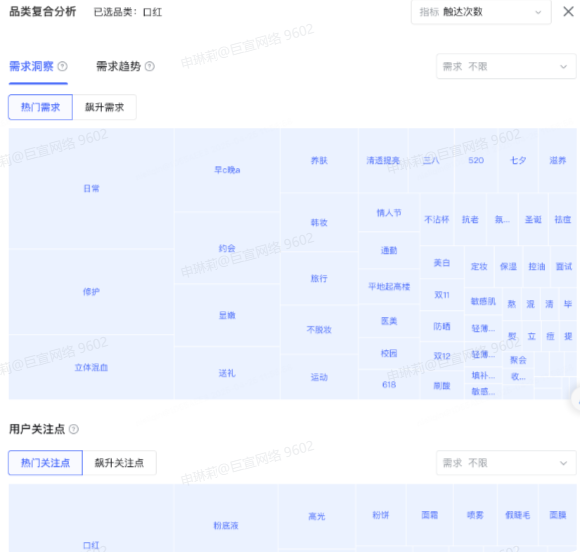Click the 校园 treemap cell
The width and height of the screenshot is (580, 552).
[389, 353]
